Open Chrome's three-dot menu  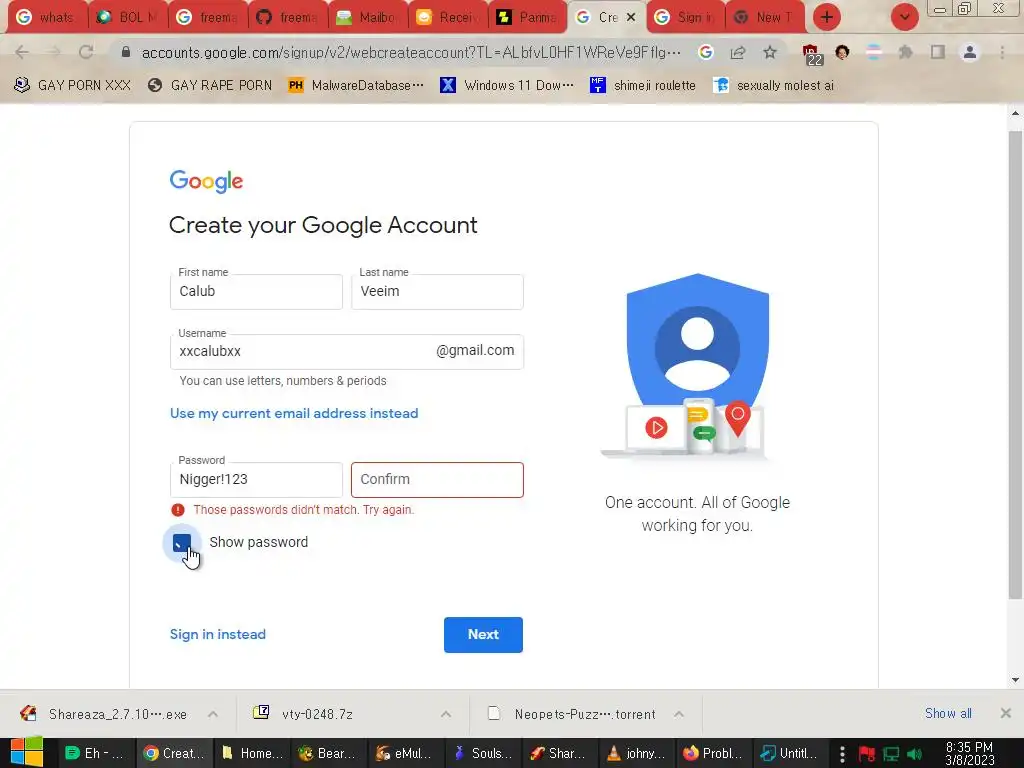pyautogui.click(x=1002, y=52)
